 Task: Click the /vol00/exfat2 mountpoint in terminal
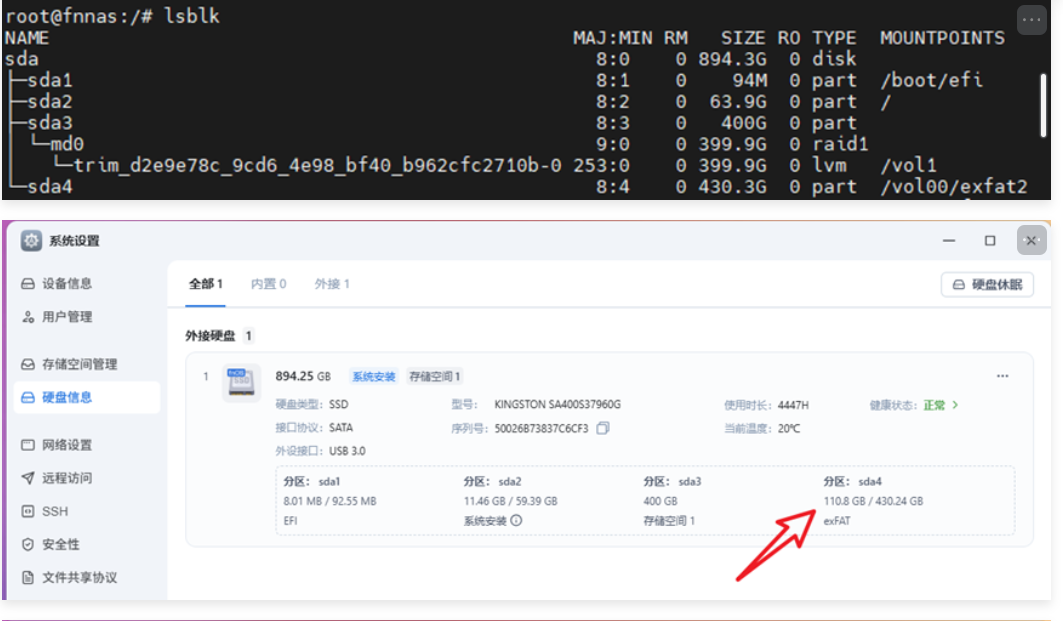click(x=954, y=186)
